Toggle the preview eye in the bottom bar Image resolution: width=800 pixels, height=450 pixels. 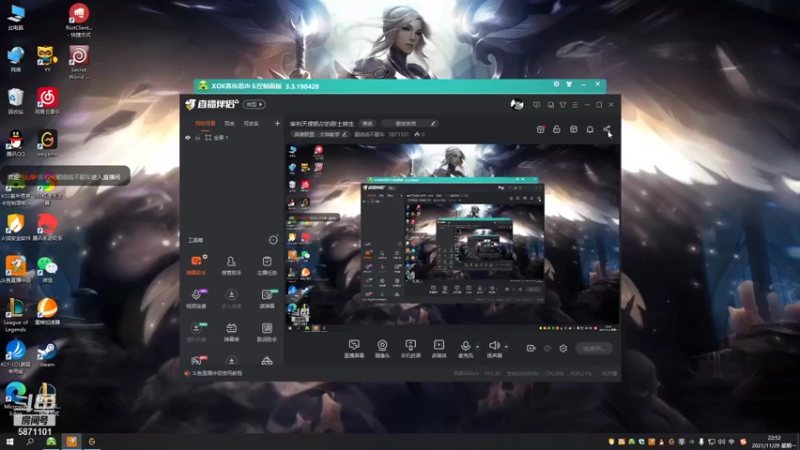click(x=547, y=348)
